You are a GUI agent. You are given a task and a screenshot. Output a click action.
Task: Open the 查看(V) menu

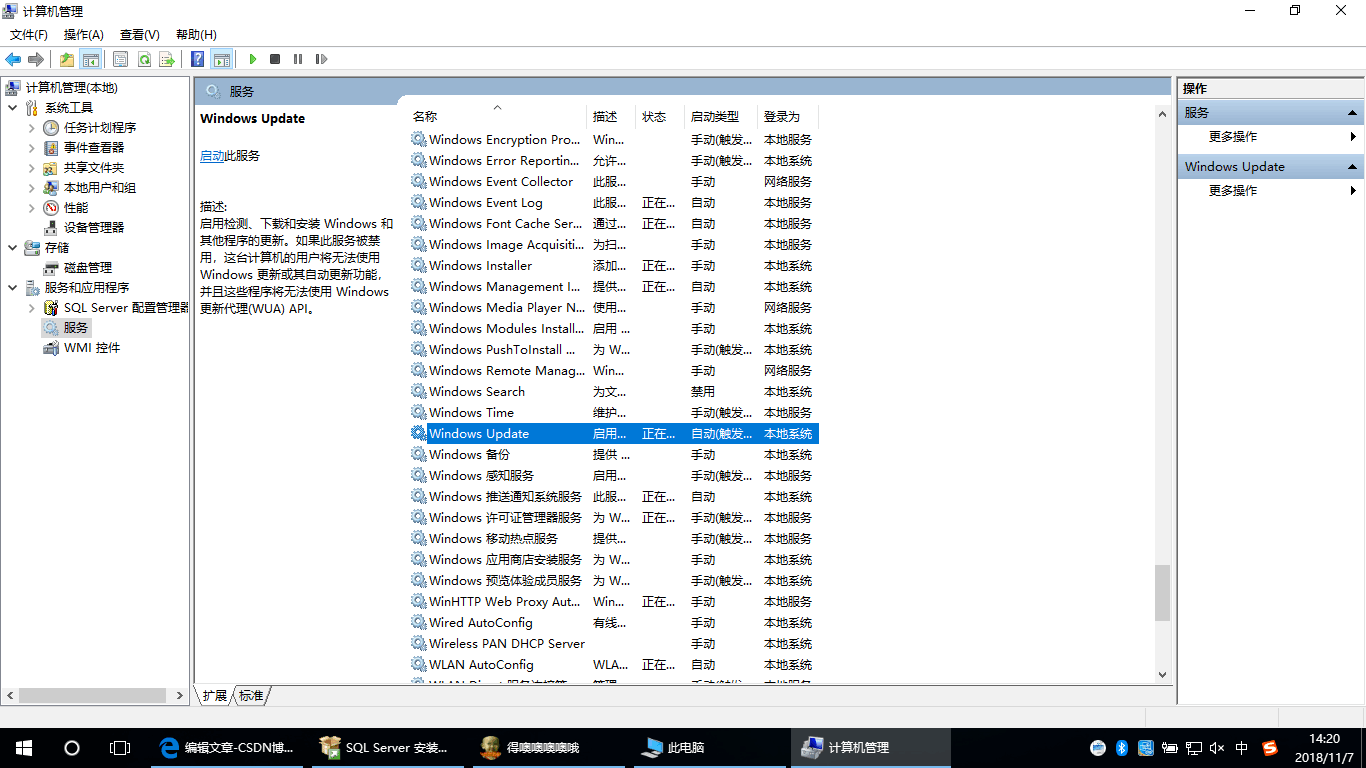(139, 34)
